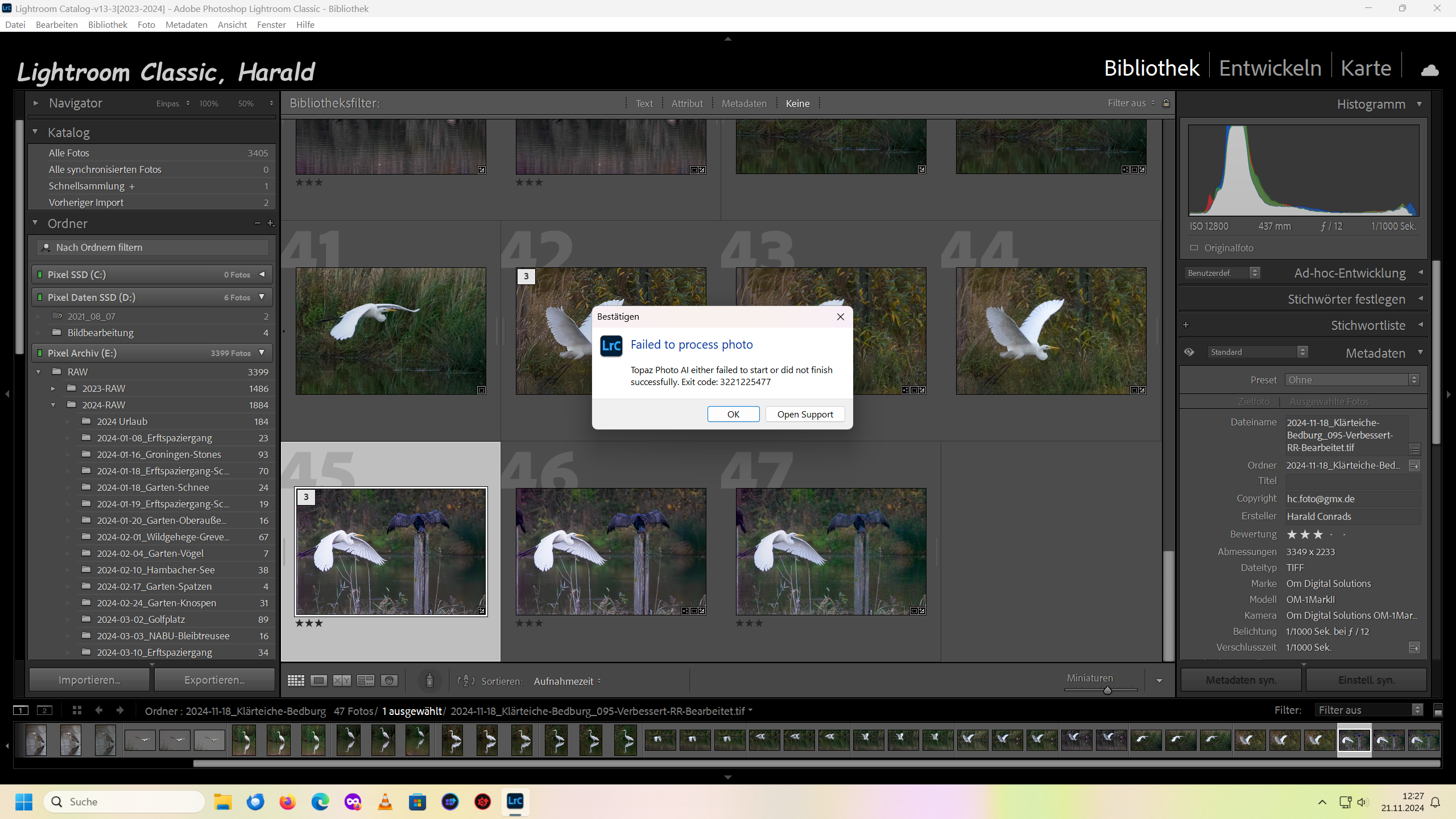Switch to the Entwickeln module
Screen dimensions: 1456x819
(x=1269, y=69)
